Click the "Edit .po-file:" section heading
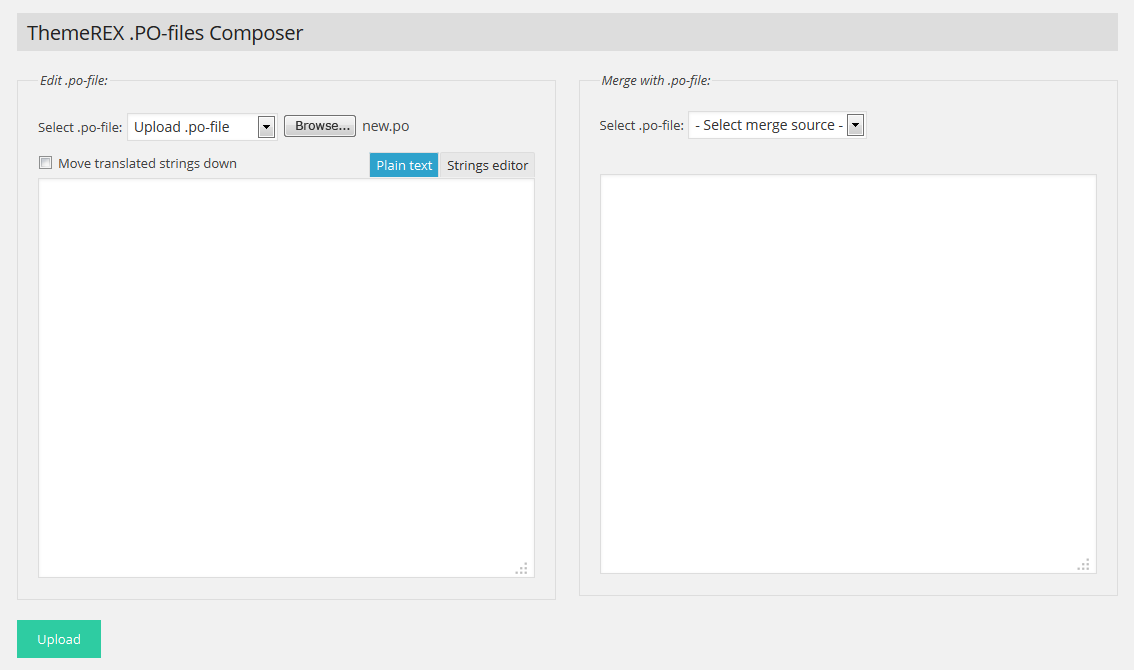The width and height of the screenshot is (1134, 670). click(72, 80)
